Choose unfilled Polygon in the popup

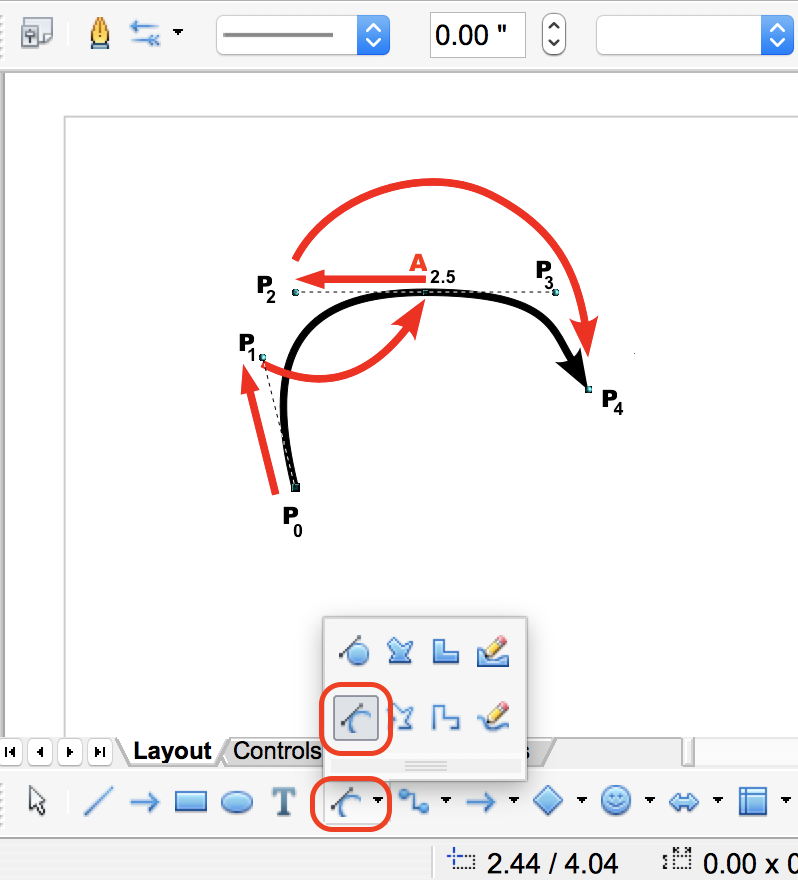click(x=403, y=718)
